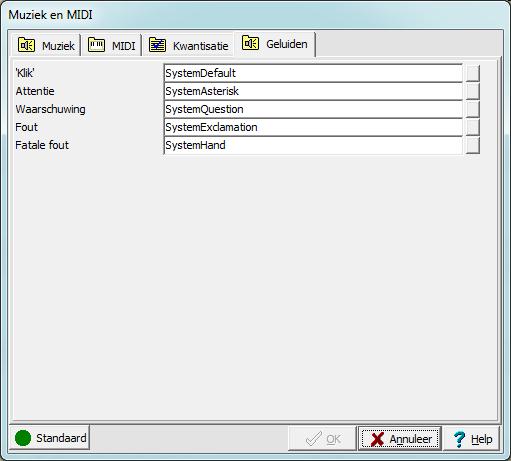Image resolution: width=511 pixels, height=461 pixels.
Task: Click the speaker icon on the Muziek tab
Action: pos(26,45)
